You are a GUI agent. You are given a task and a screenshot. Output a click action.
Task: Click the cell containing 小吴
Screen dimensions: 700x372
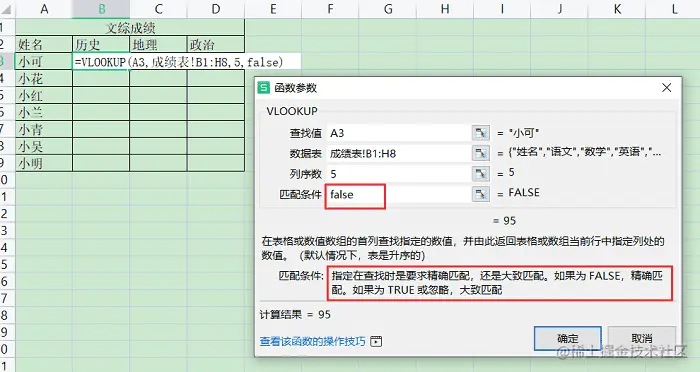tap(44, 146)
